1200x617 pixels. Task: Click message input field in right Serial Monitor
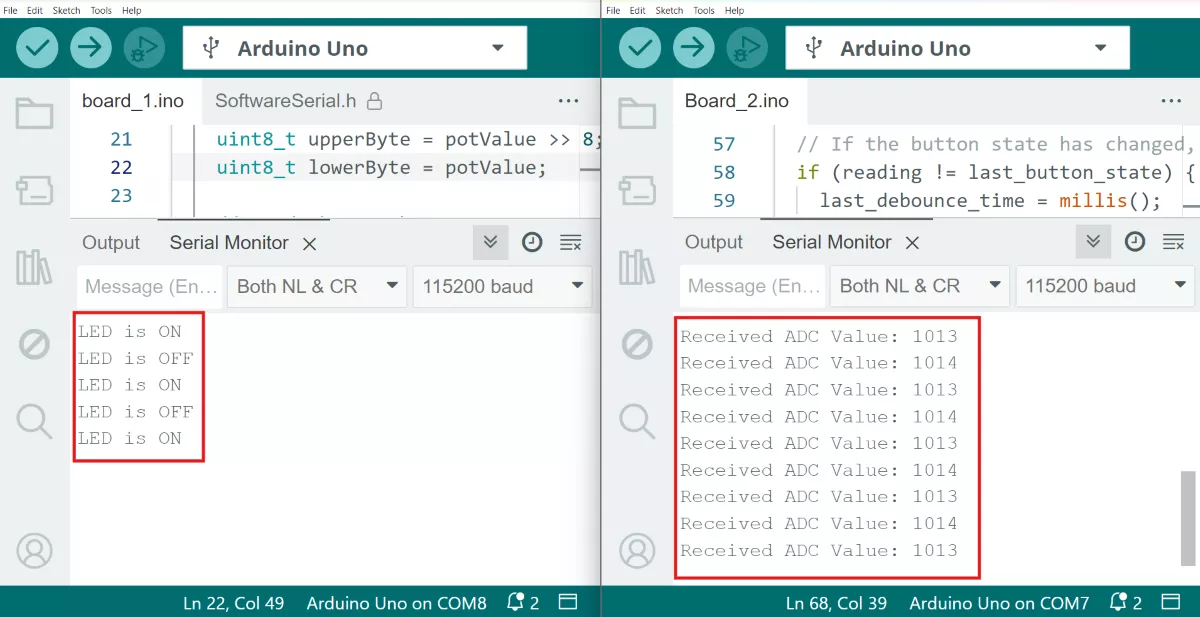point(753,286)
